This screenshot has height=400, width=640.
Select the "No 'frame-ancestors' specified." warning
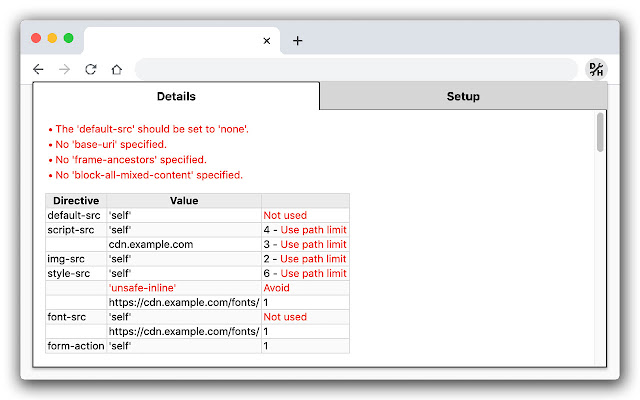(131, 160)
